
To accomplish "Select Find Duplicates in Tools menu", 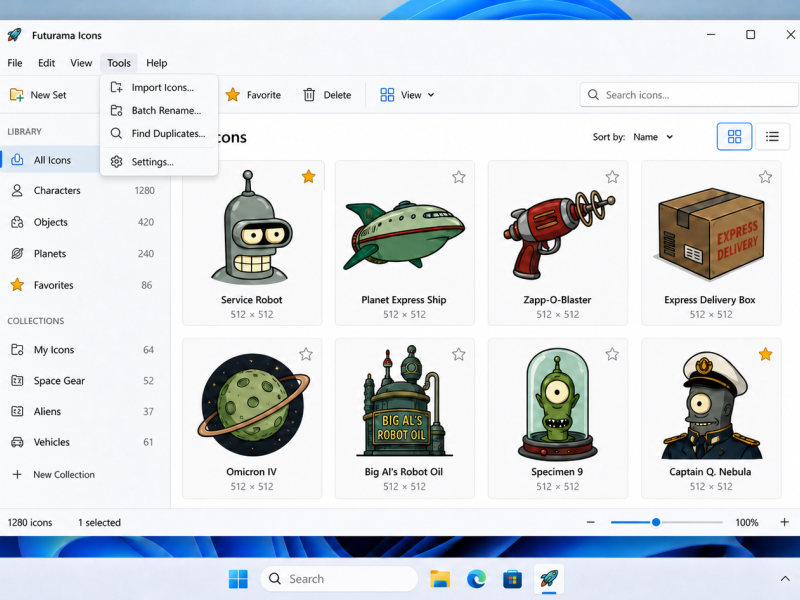I will [x=159, y=133].
